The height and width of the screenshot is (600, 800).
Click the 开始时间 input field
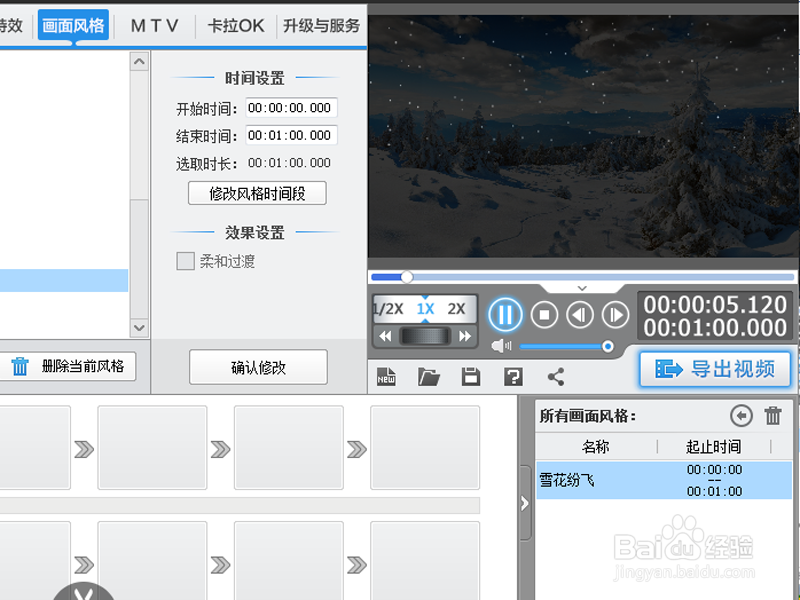click(x=291, y=108)
